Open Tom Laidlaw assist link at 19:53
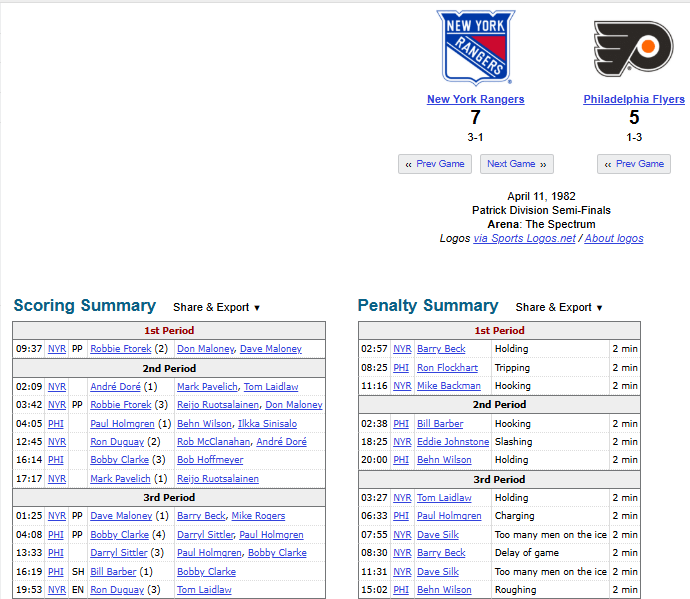The width and height of the screenshot is (690, 599). click(204, 590)
